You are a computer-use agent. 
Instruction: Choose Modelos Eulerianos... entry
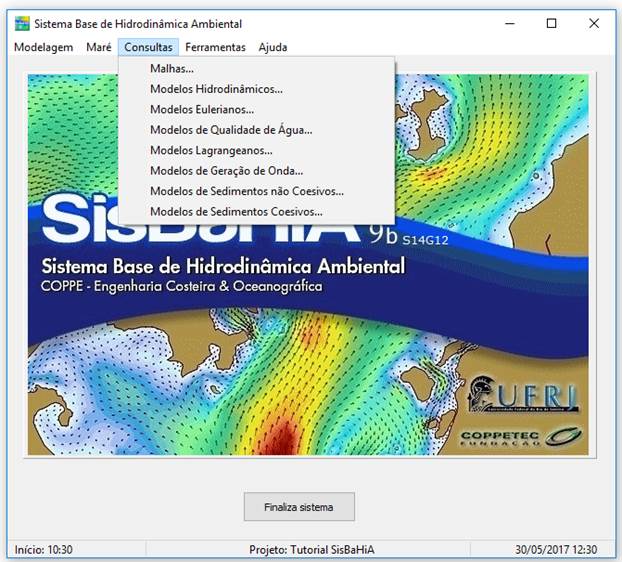pyautogui.click(x=256, y=109)
